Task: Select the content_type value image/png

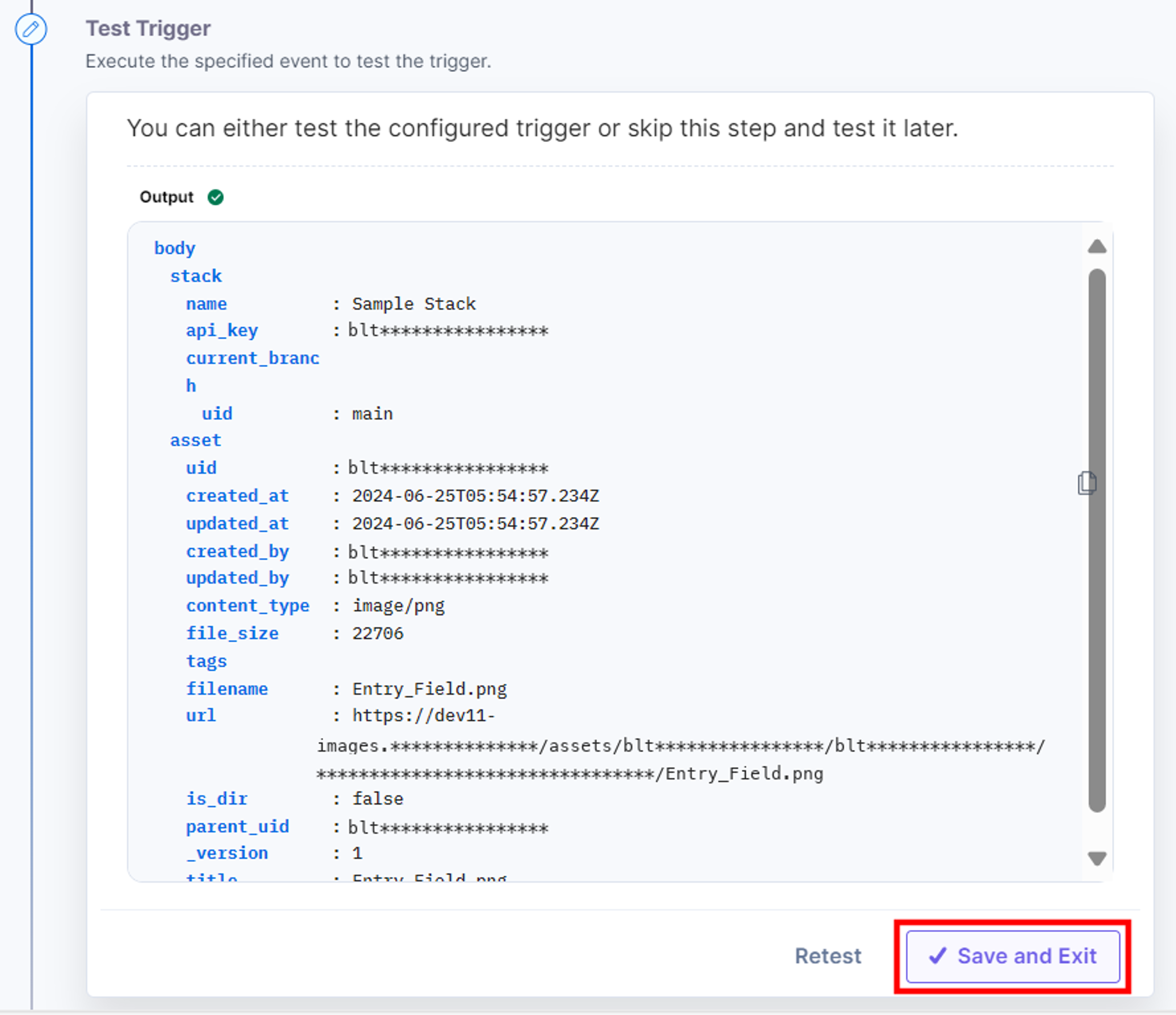Action: (x=398, y=606)
